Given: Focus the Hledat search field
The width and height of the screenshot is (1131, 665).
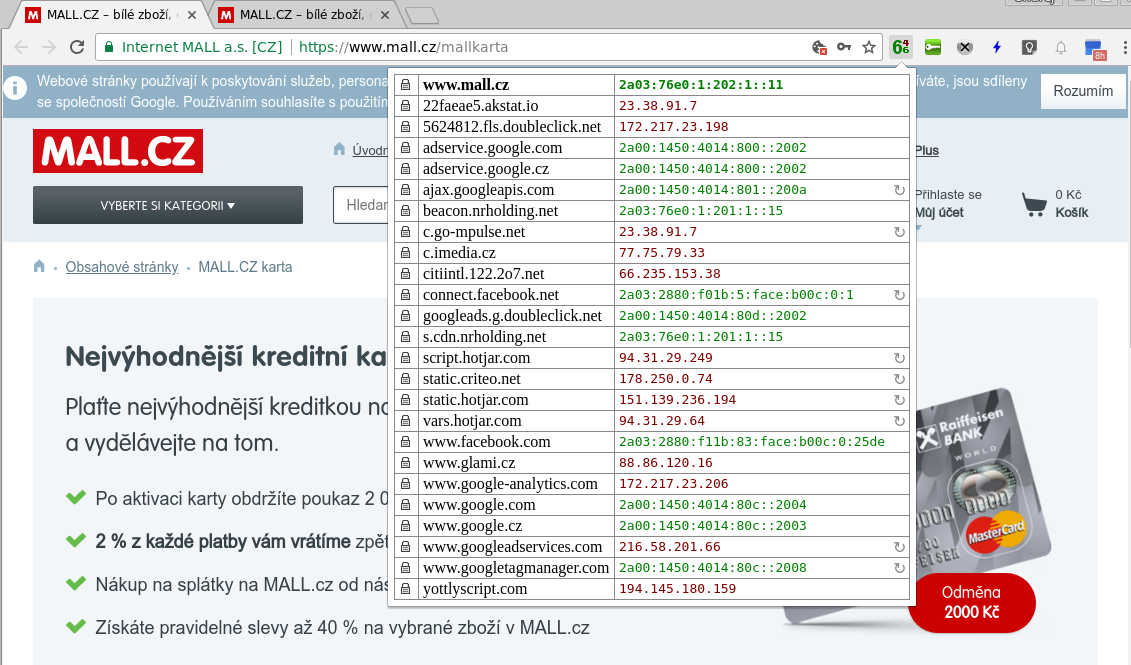Looking at the screenshot, I should [361, 205].
